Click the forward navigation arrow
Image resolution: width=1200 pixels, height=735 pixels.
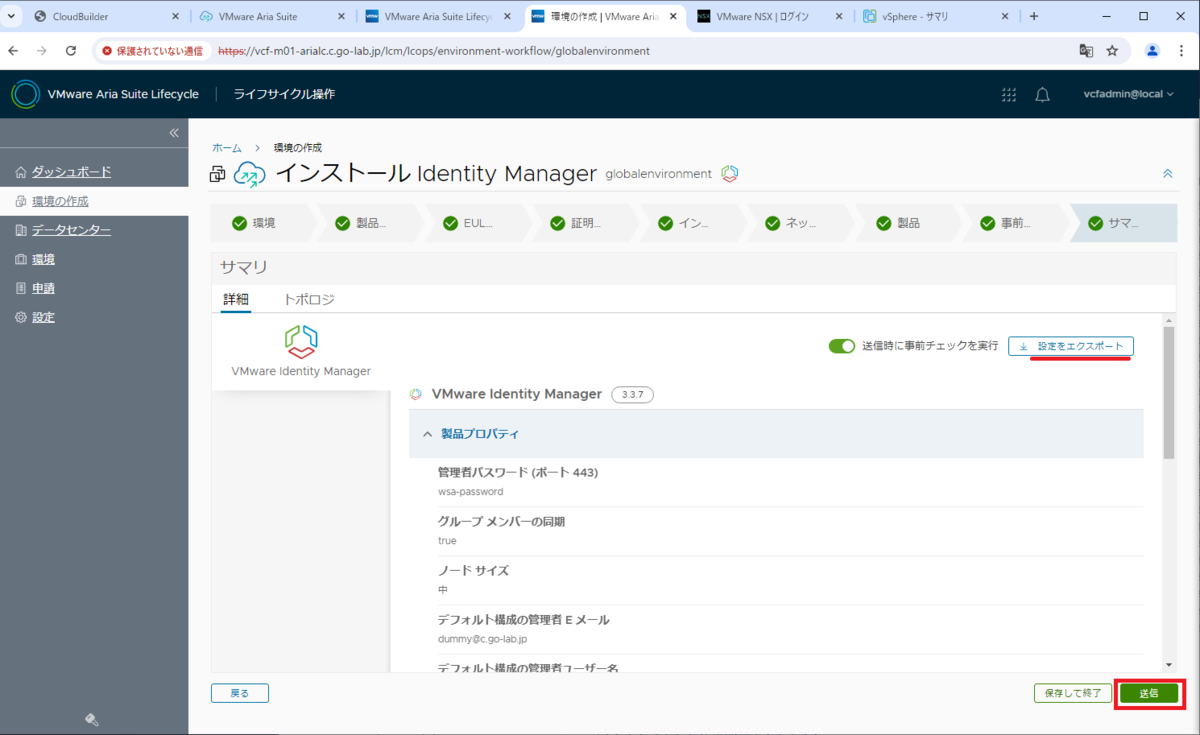[42, 50]
